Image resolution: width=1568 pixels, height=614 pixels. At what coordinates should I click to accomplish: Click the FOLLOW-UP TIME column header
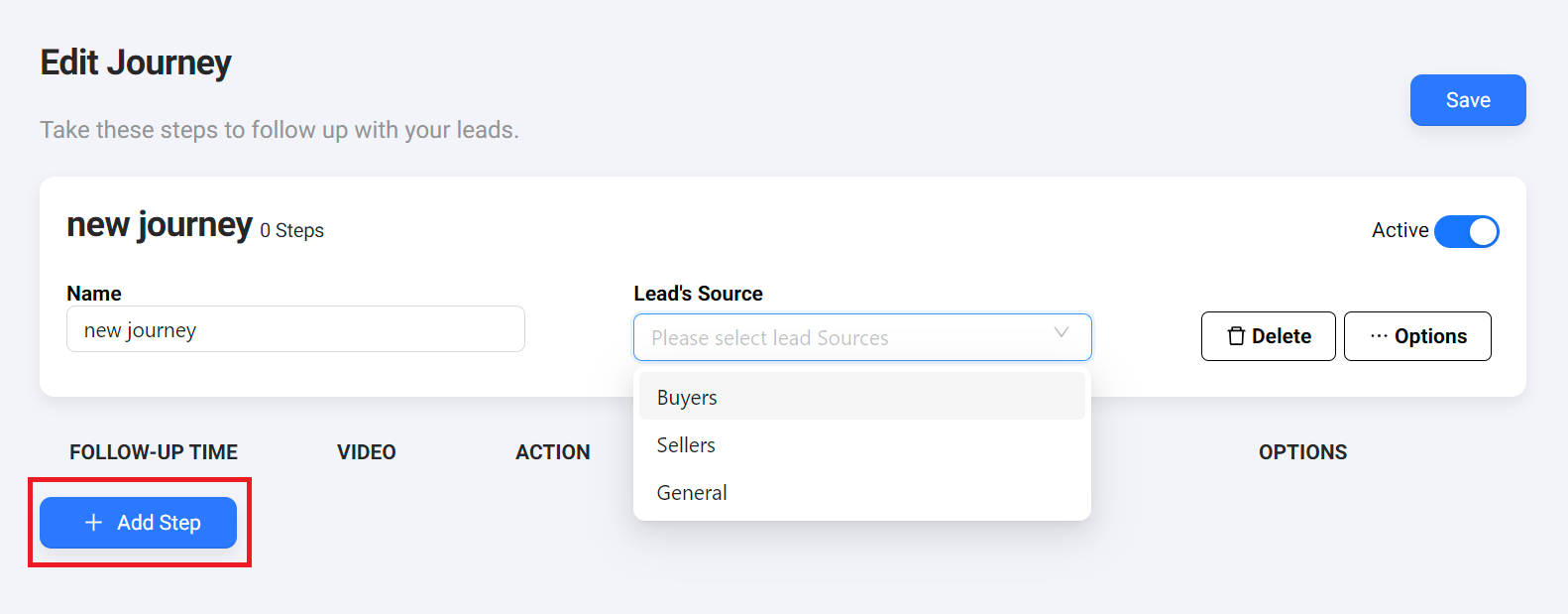(154, 452)
